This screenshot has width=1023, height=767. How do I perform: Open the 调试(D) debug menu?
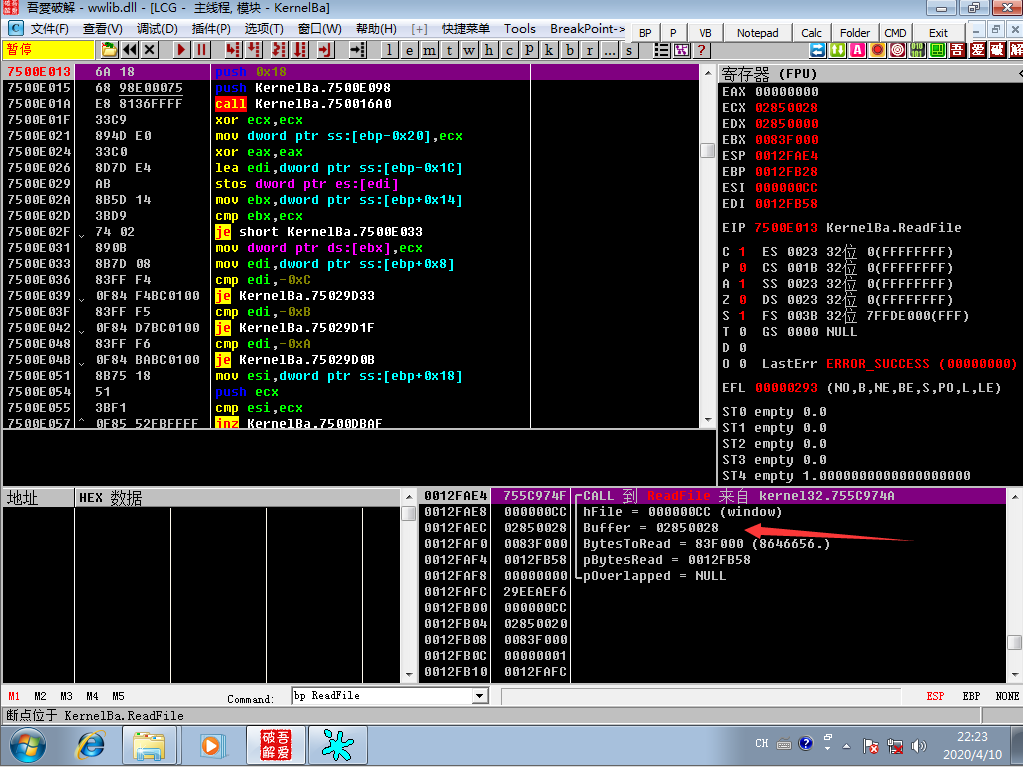(157, 29)
